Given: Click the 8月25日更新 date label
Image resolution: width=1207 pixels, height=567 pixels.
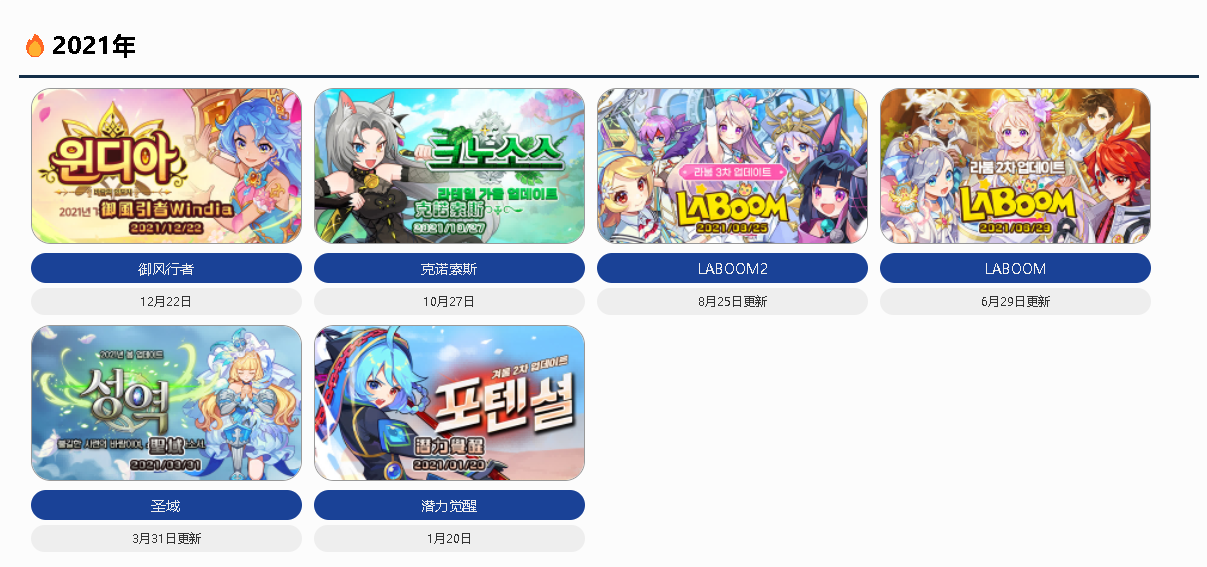Looking at the screenshot, I should tap(732, 301).
